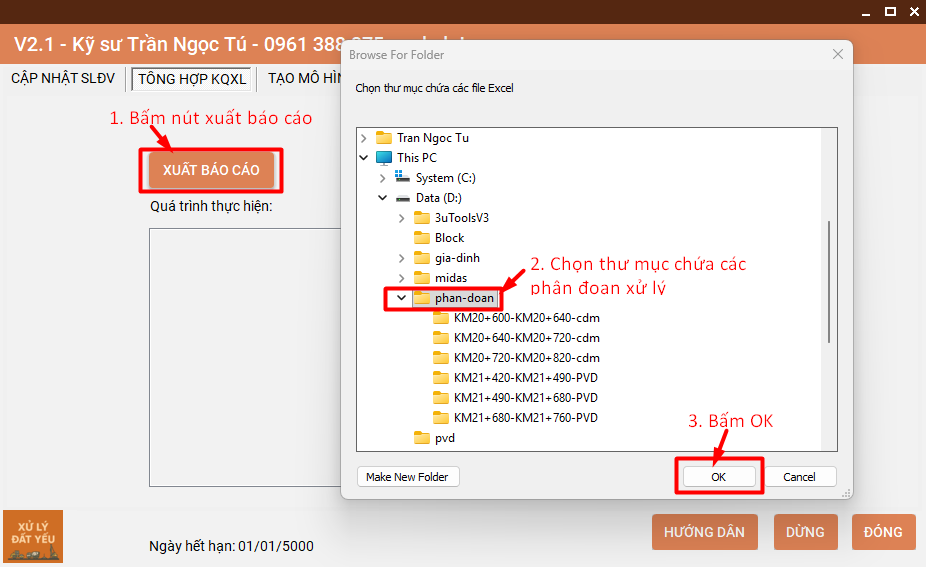Select the System (C:) drive icon

point(403,178)
